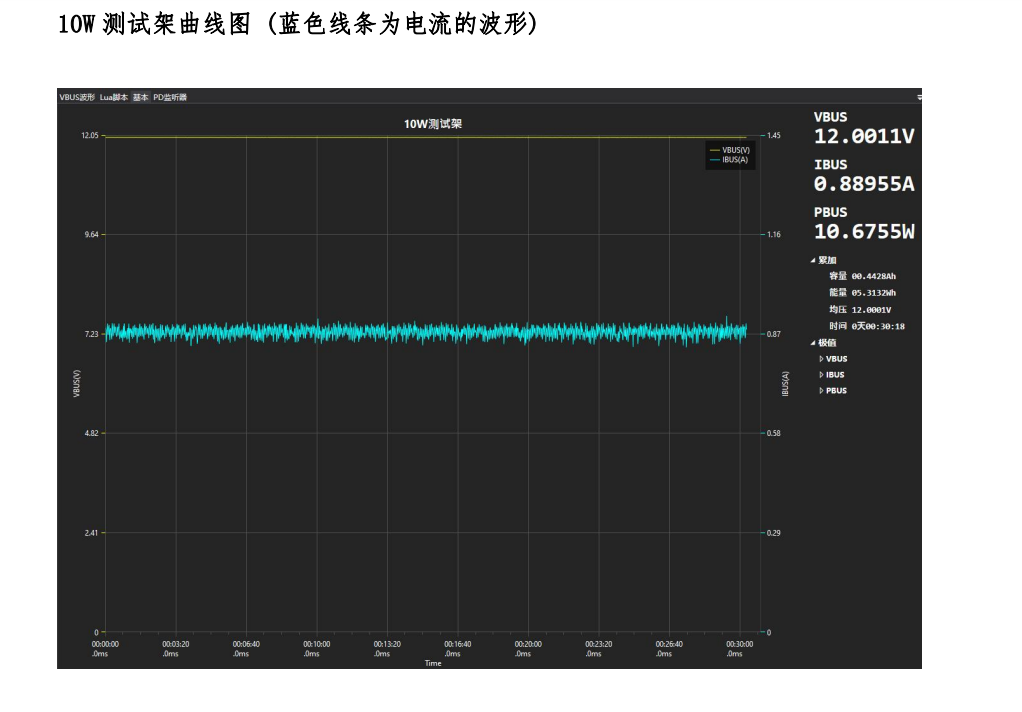Open the PD监听器 tab
This screenshot has height=712, width=1022.
pyautogui.click(x=170, y=97)
